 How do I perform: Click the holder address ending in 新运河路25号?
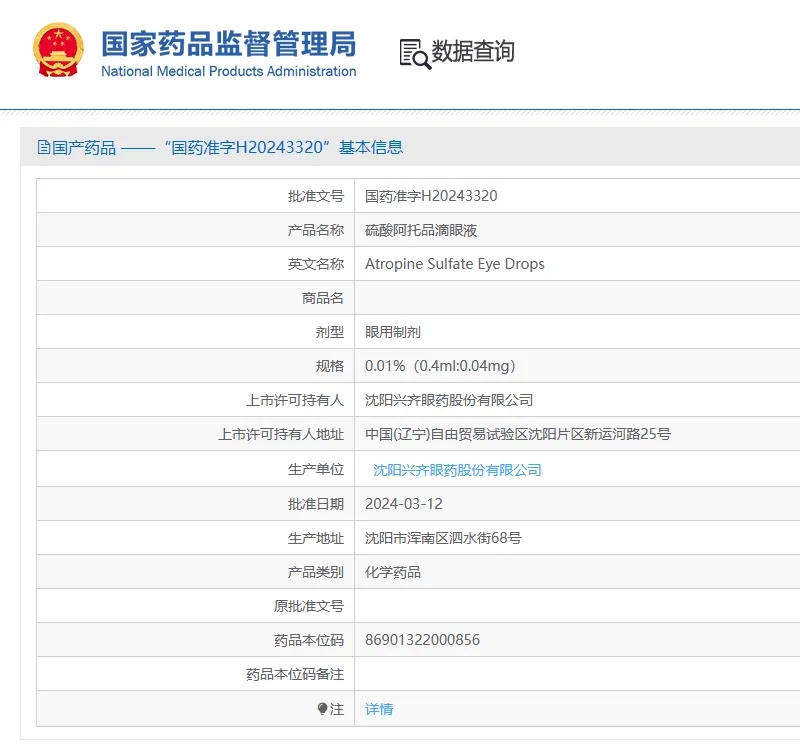tap(517, 434)
